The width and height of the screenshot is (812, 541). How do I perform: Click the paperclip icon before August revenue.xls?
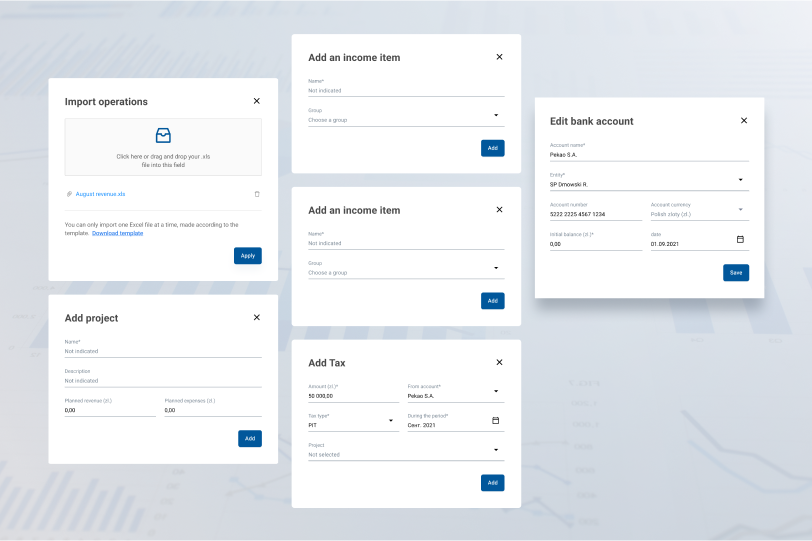(x=69, y=194)
